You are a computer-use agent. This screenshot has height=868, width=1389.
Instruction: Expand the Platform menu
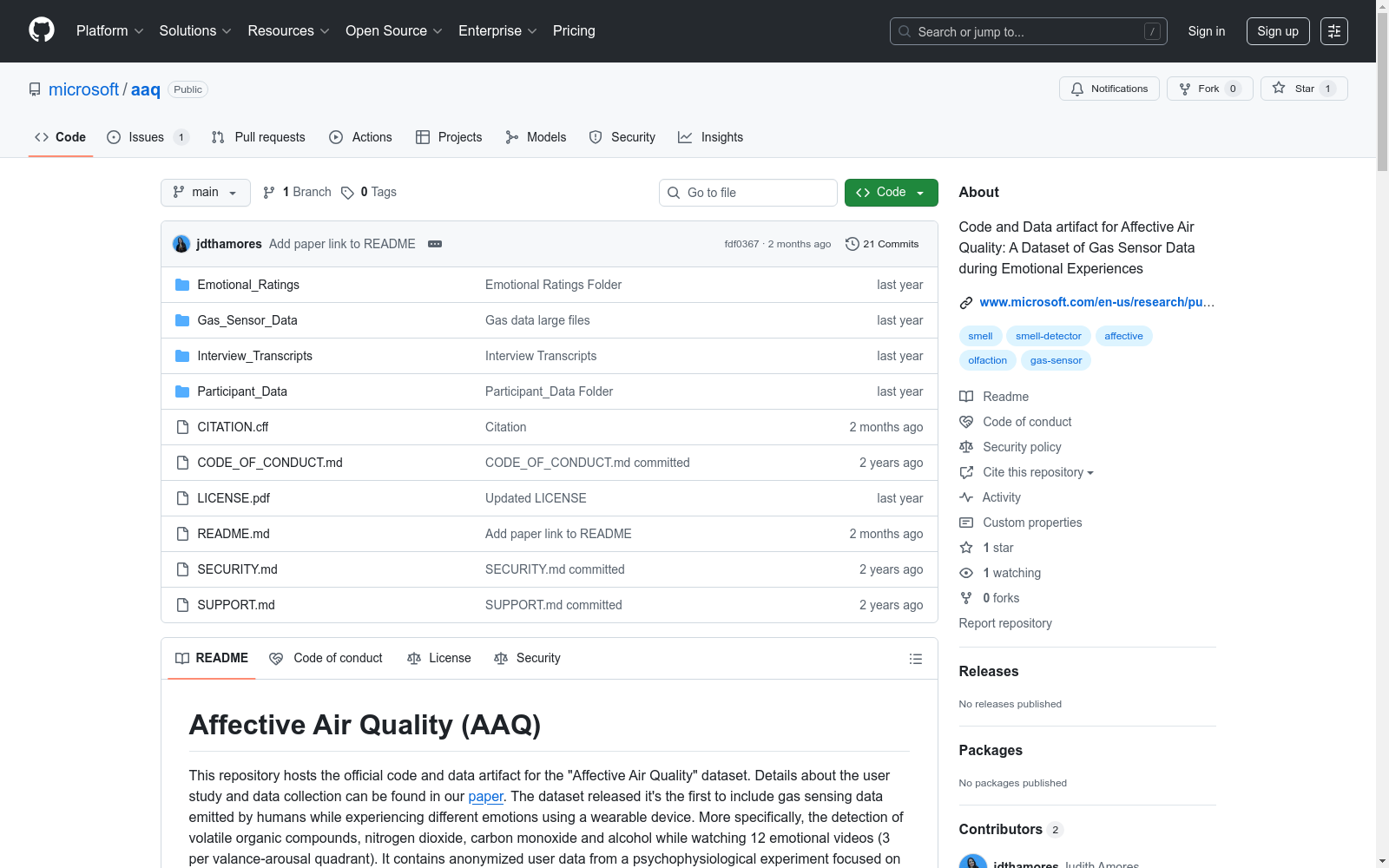110,31
